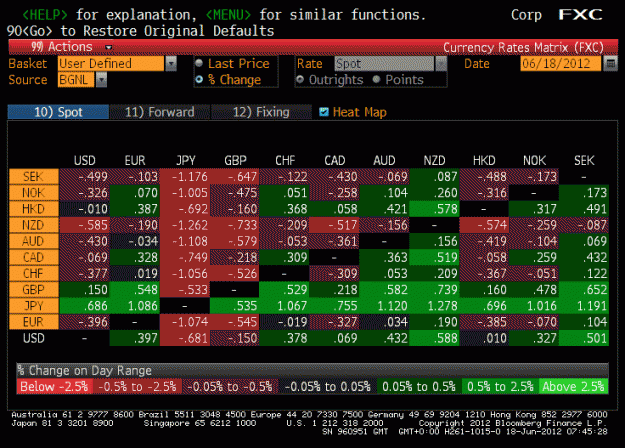Click the .588 cell in USD row
This screenshot has height=448, width=625.
click(x=434, y=338)
